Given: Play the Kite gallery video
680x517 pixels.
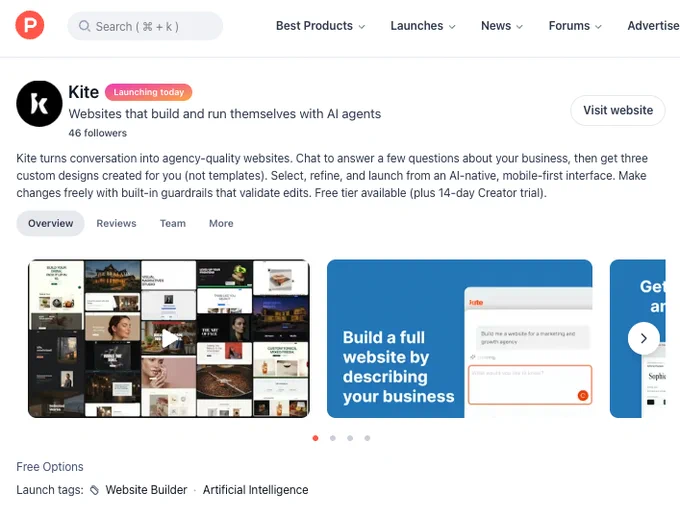Looking at the screenshot, I should [x=169, y=339].
